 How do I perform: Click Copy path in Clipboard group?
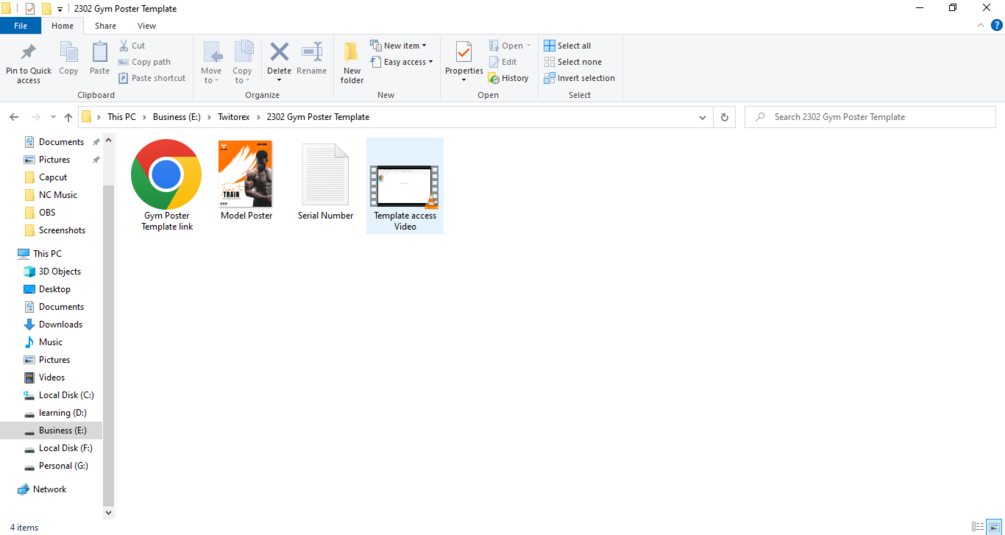pyautogui.click(x=144, y=62)
